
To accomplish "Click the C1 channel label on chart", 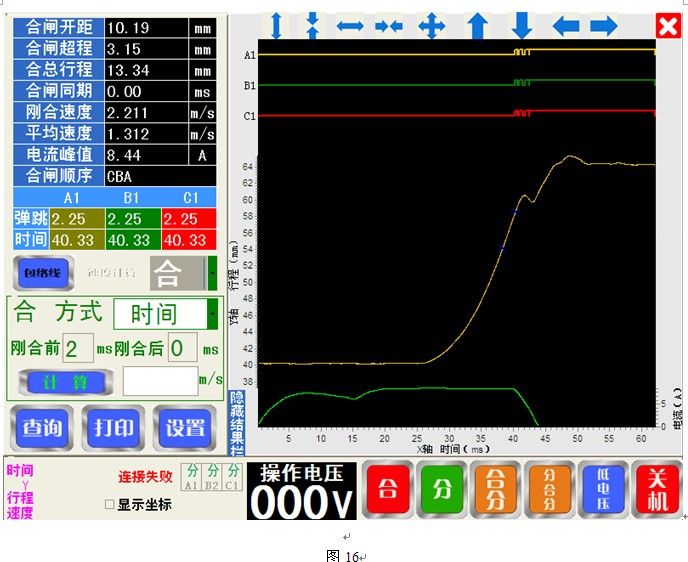I will (250, 116).
